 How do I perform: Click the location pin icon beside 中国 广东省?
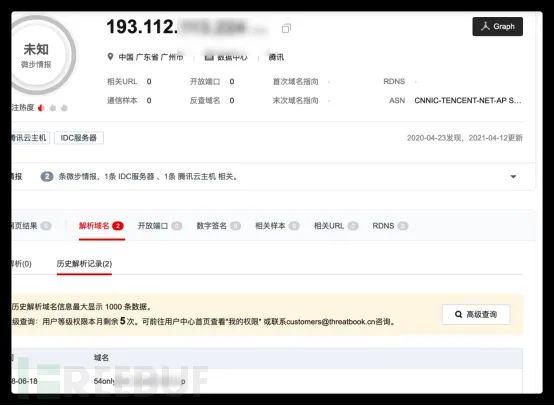click(x=110, y=57)
